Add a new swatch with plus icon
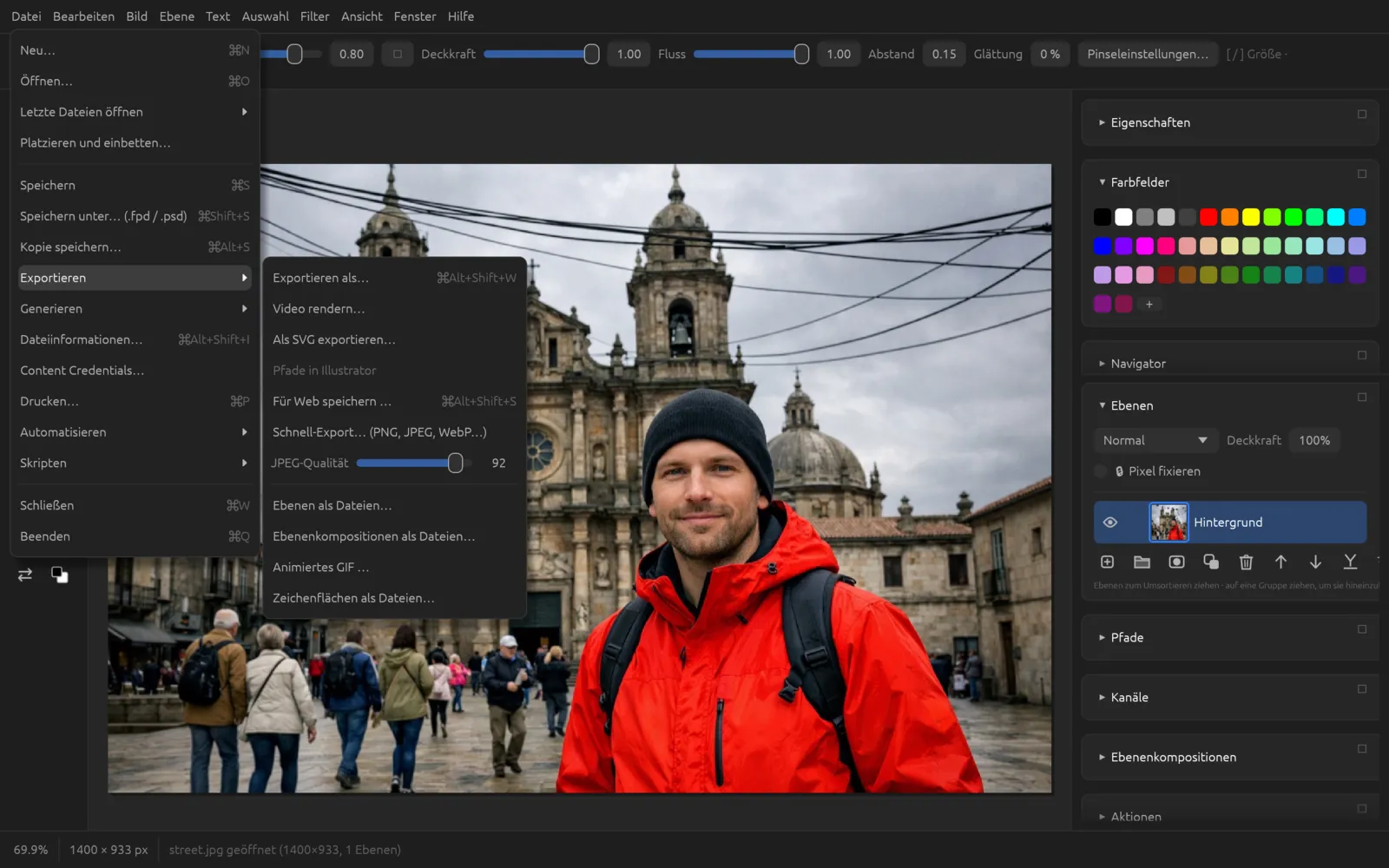 tap(1149, 304)
